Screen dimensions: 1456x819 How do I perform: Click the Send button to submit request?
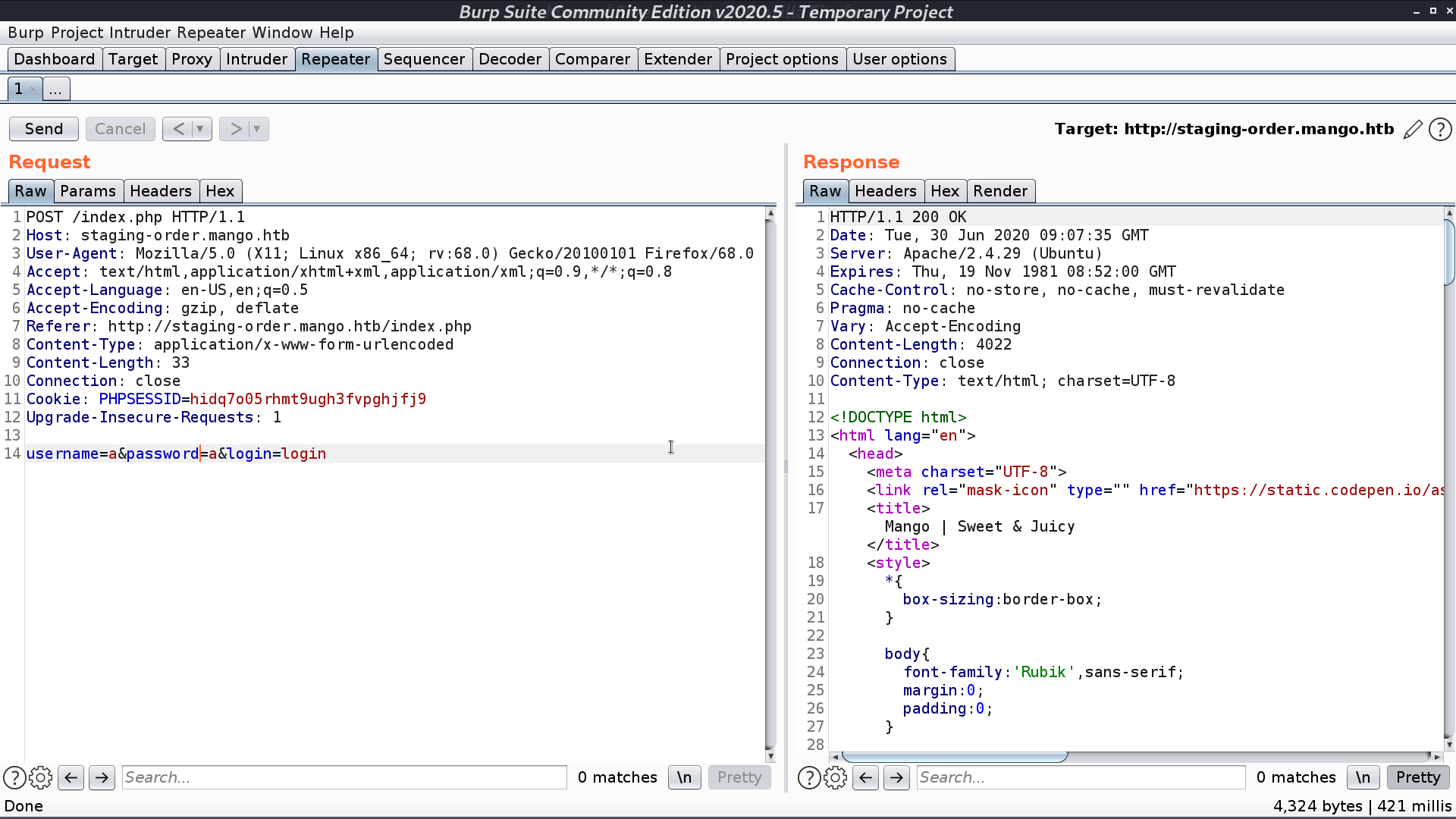tap(43, 128)
